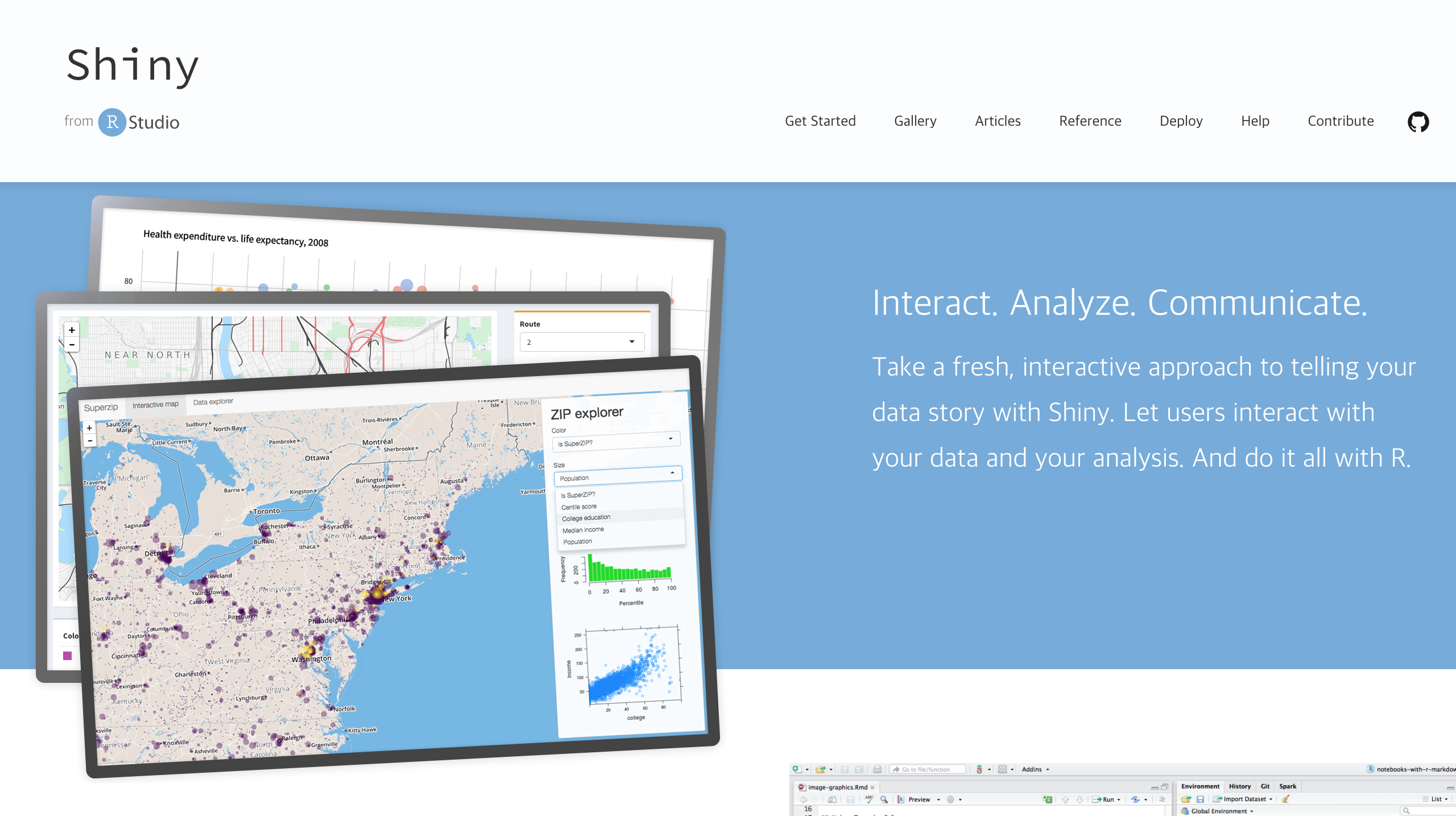This screenshot has width=1456, height=816.
Task: Zoom in on the Superzip map
Action: 89,428
